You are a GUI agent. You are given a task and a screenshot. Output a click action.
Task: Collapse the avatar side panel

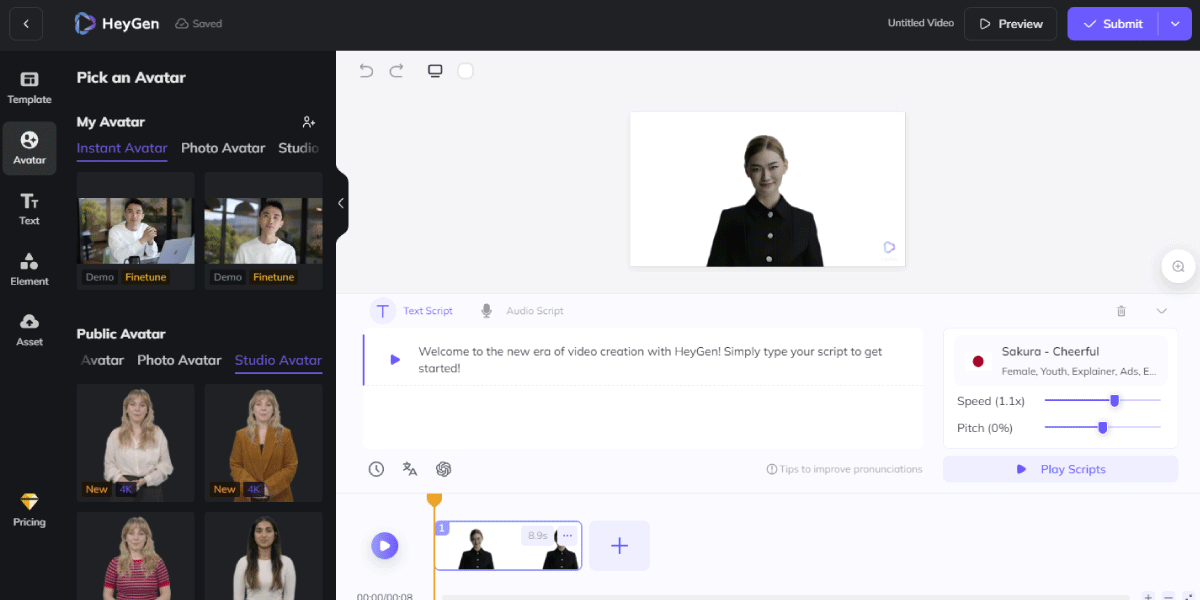341,203
